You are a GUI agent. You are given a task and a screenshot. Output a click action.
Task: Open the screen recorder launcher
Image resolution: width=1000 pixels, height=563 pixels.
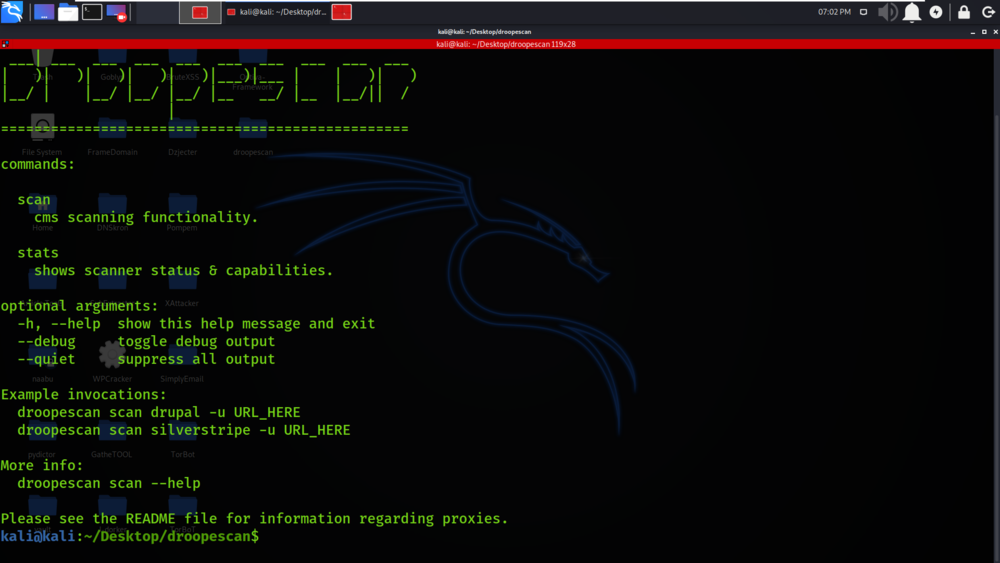[117, 12]
